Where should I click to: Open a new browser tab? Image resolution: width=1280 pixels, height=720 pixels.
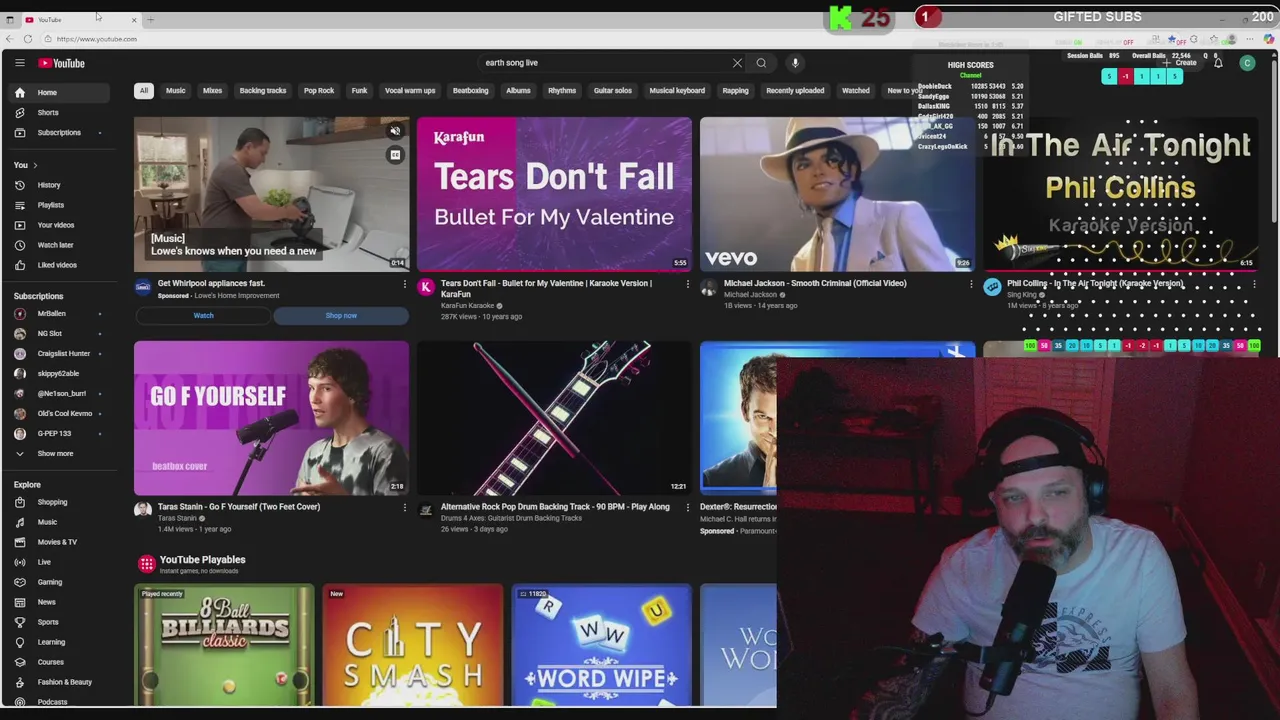pos(151,19)
